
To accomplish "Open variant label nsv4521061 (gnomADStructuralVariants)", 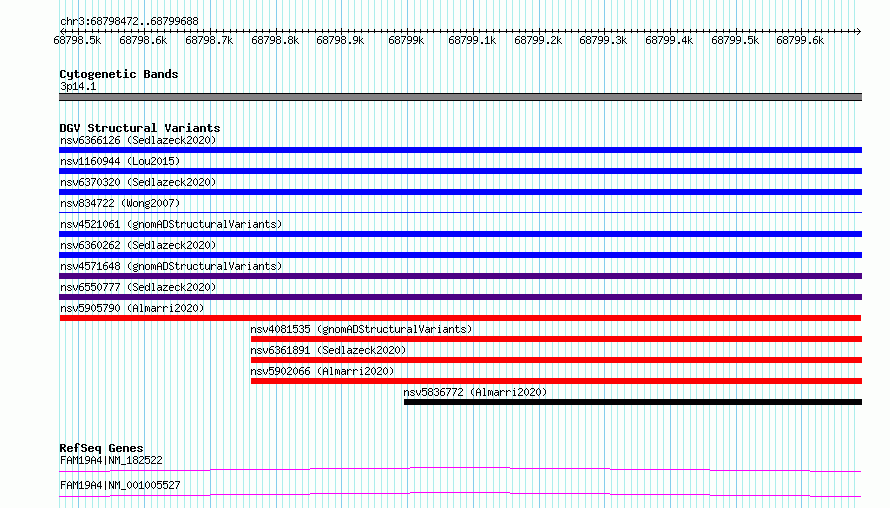I will 171,224.
